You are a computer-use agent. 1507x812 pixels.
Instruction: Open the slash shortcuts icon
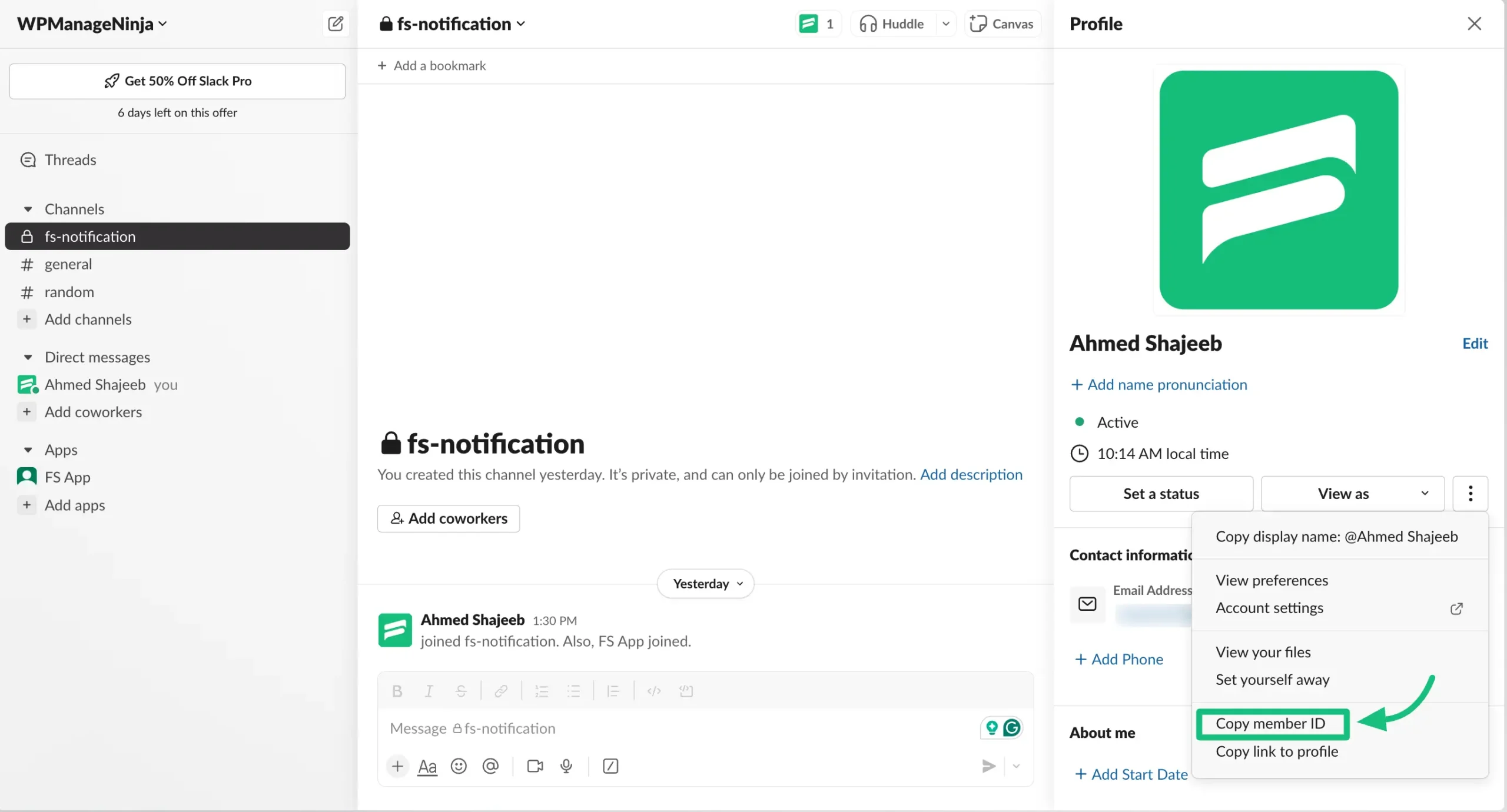(x=610, y=766)
